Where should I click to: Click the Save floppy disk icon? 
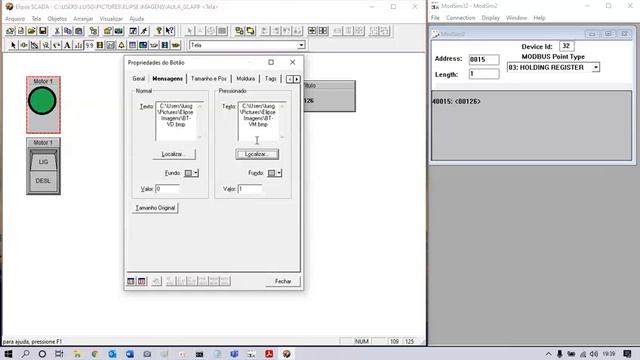42,31
